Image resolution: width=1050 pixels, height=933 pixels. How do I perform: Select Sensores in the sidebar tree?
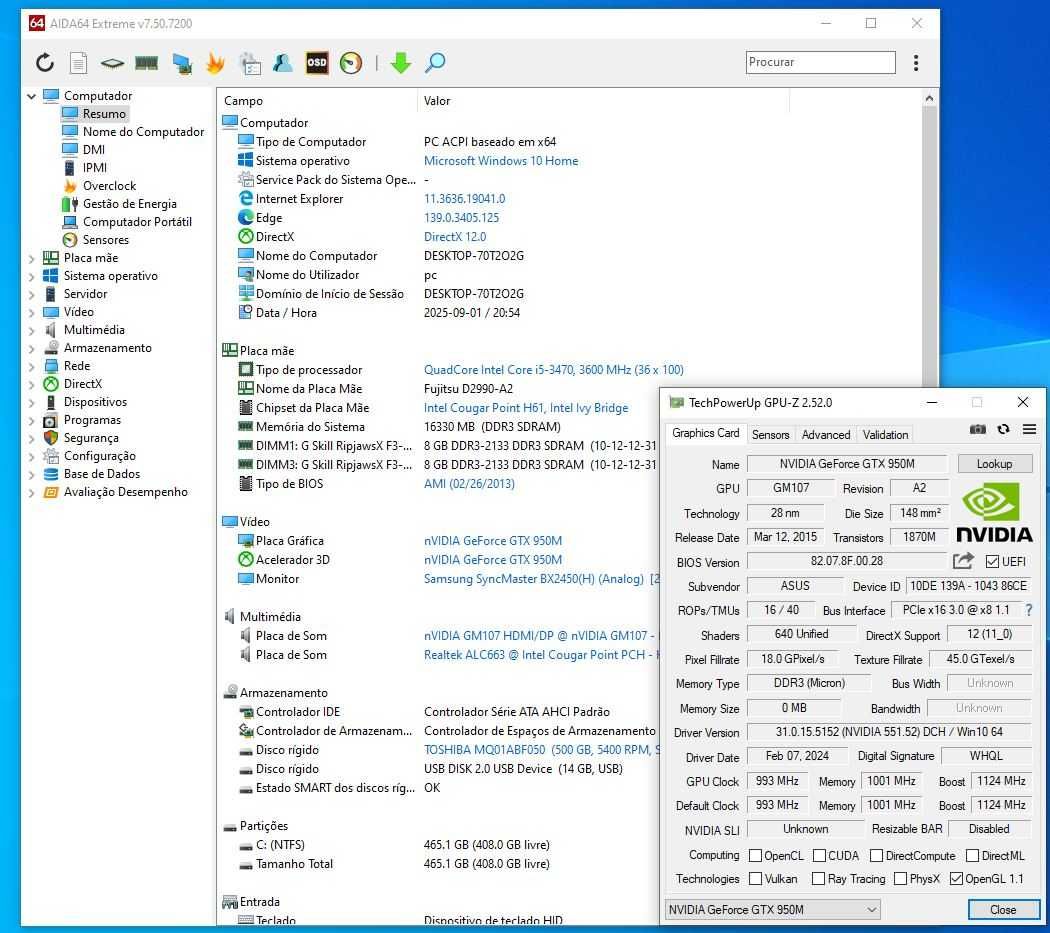(105, 240)
